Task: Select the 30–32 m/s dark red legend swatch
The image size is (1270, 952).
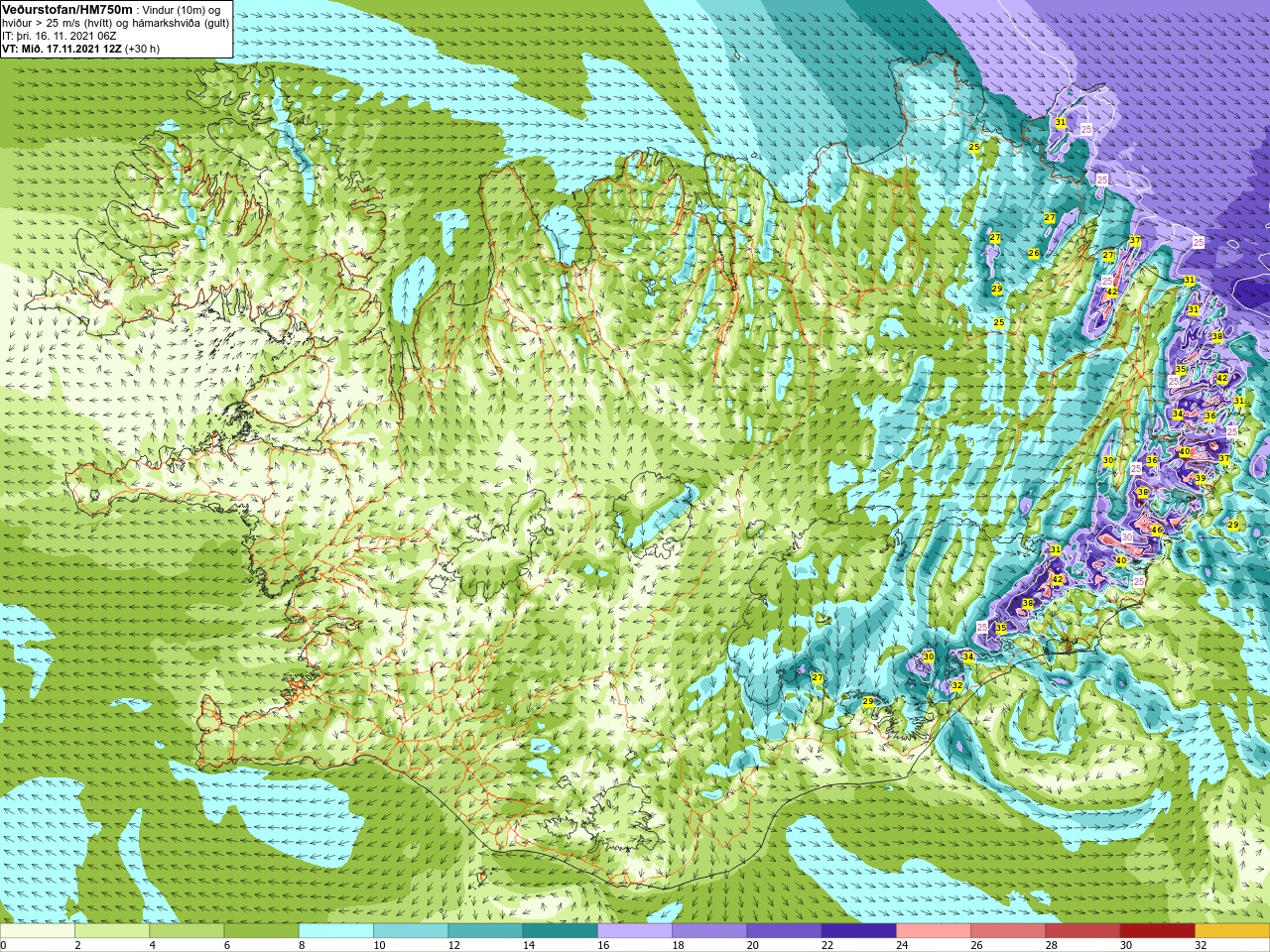Action: 1157,931
